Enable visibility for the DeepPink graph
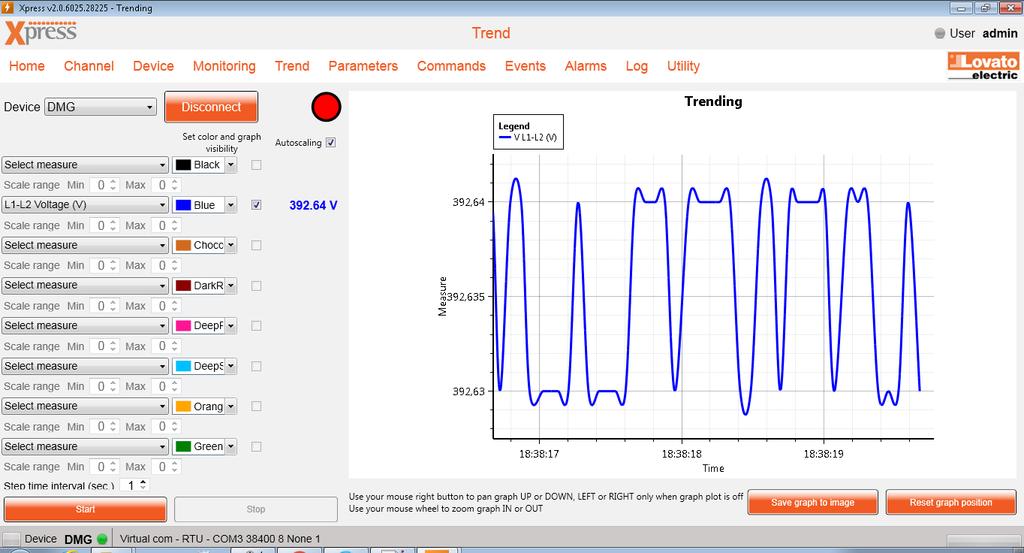The image size is (1024, 553). (256, 326)
